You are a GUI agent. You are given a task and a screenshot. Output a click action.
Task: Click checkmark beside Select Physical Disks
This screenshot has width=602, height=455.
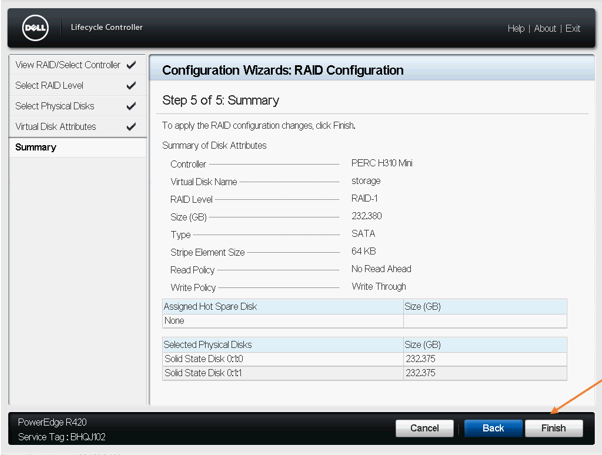click(x=131, y=106)
